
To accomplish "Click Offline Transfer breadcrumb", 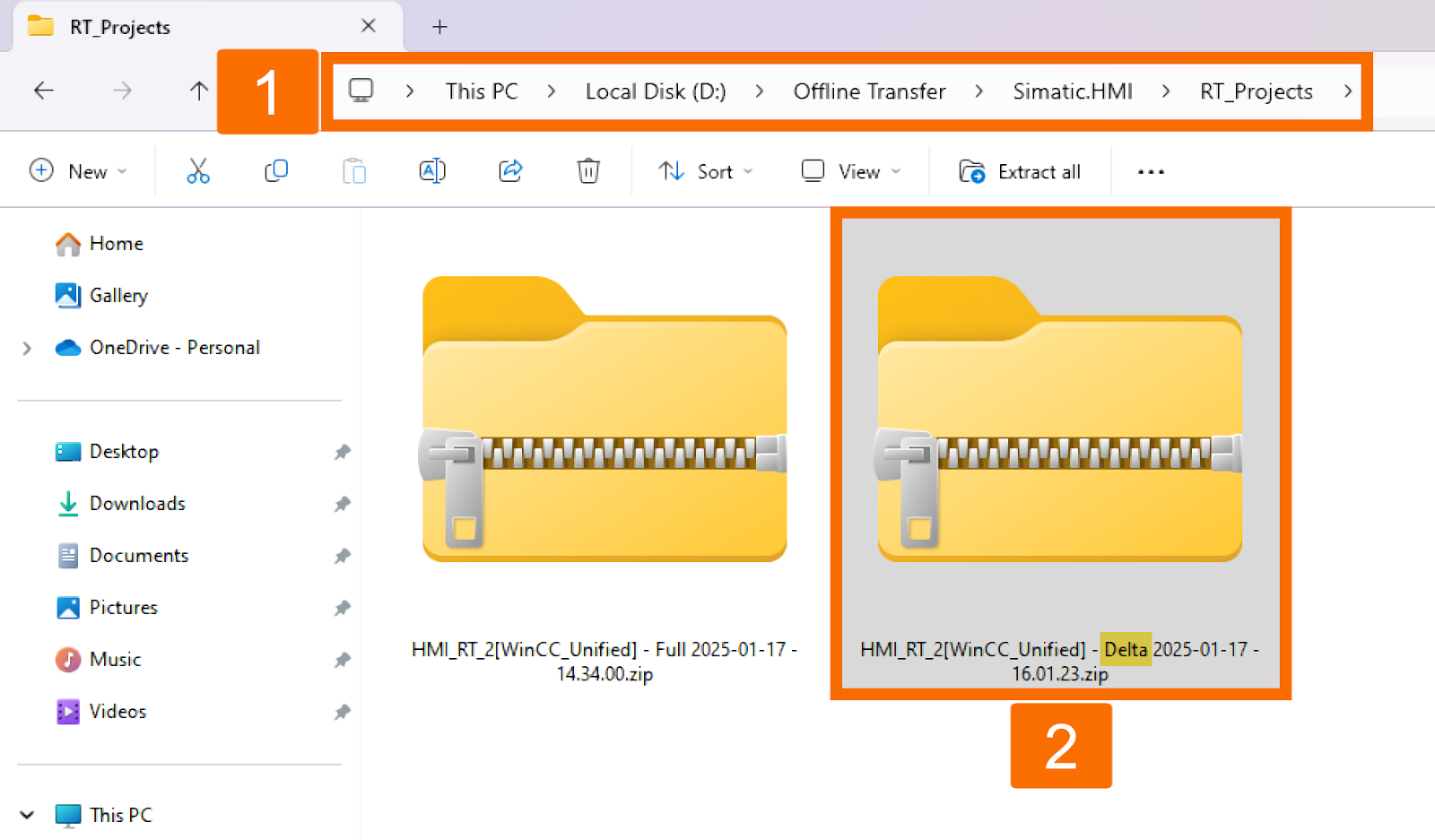I will 869,91.
